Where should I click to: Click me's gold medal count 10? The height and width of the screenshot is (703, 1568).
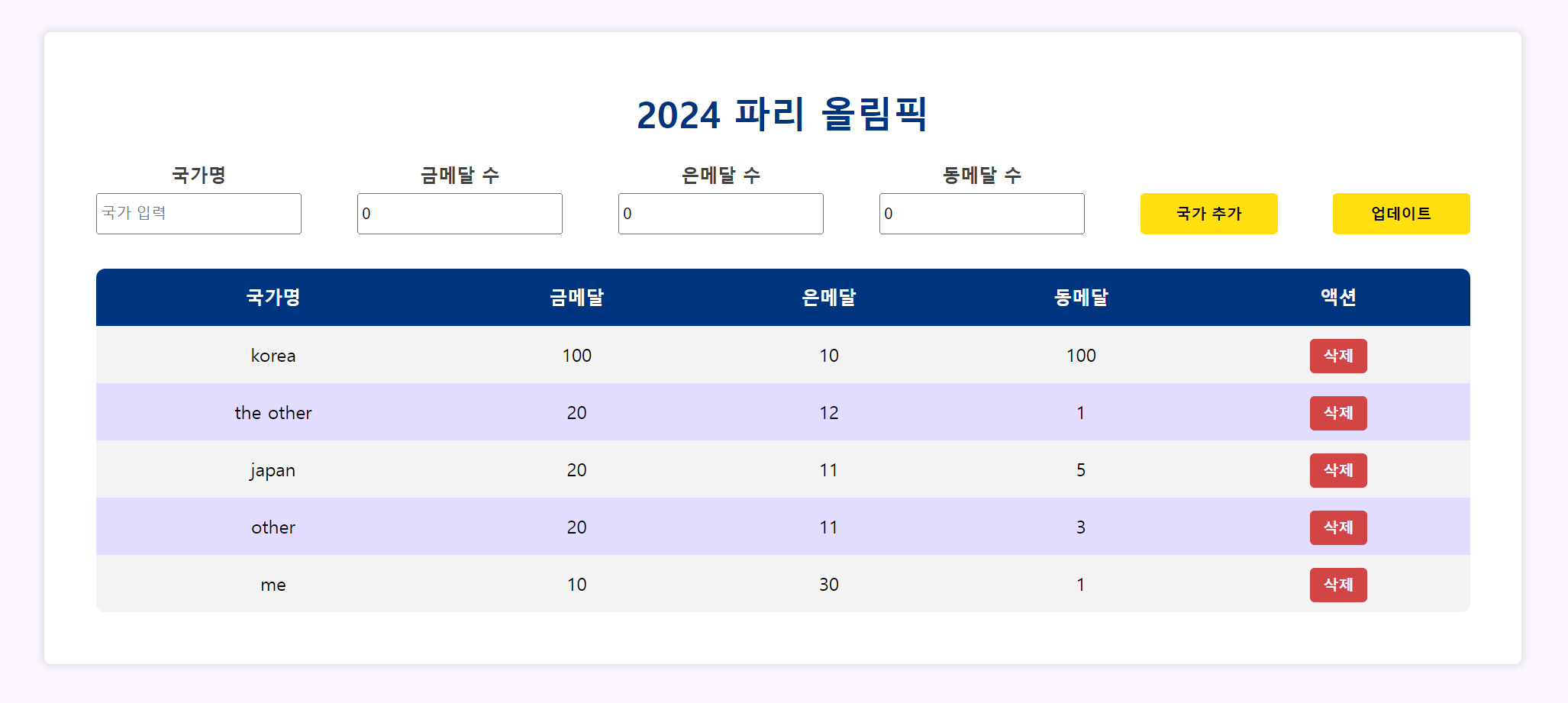pyautogui.click(x=577, y=584)
